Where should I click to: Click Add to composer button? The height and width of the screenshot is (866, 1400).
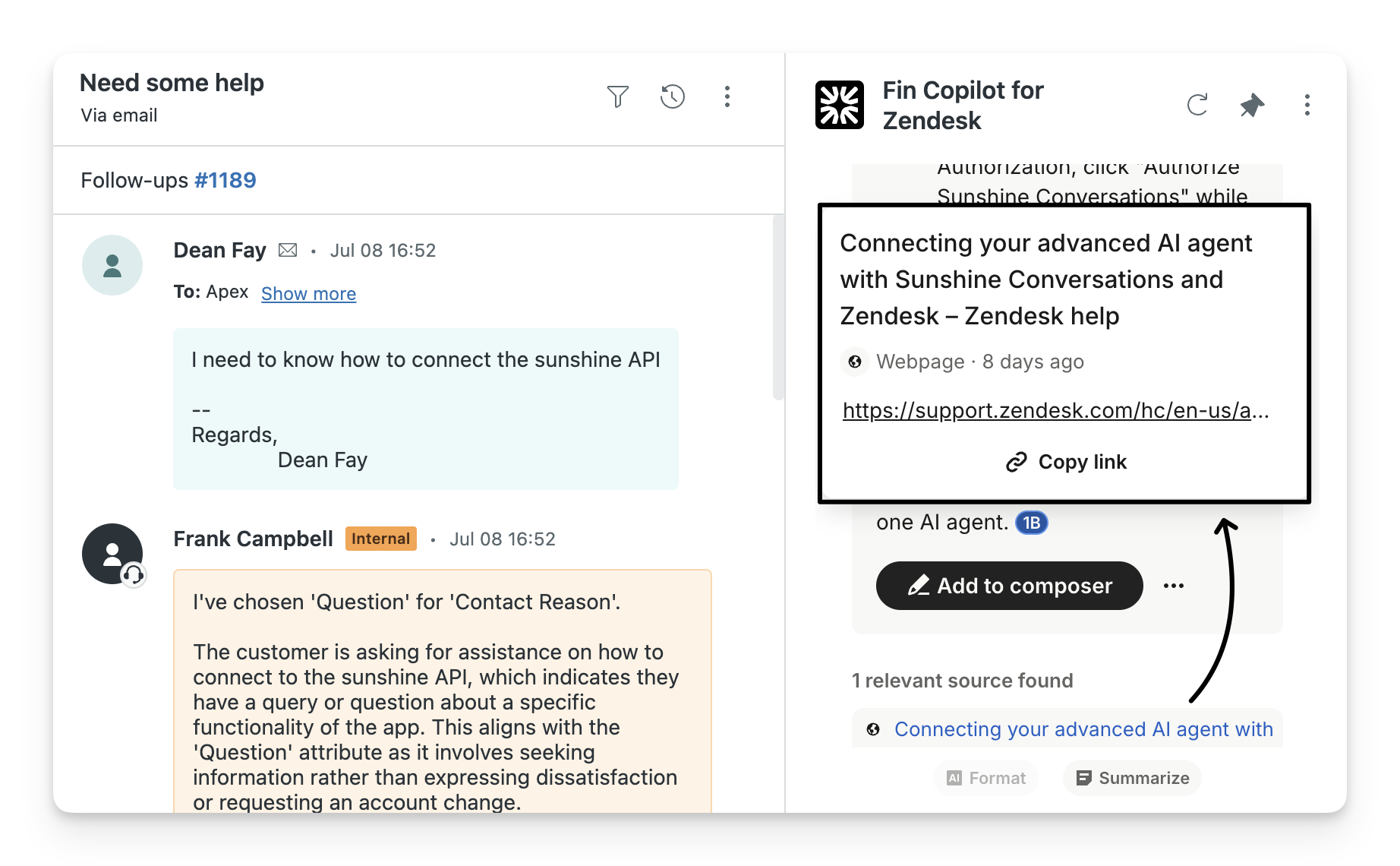point(1009,586)
